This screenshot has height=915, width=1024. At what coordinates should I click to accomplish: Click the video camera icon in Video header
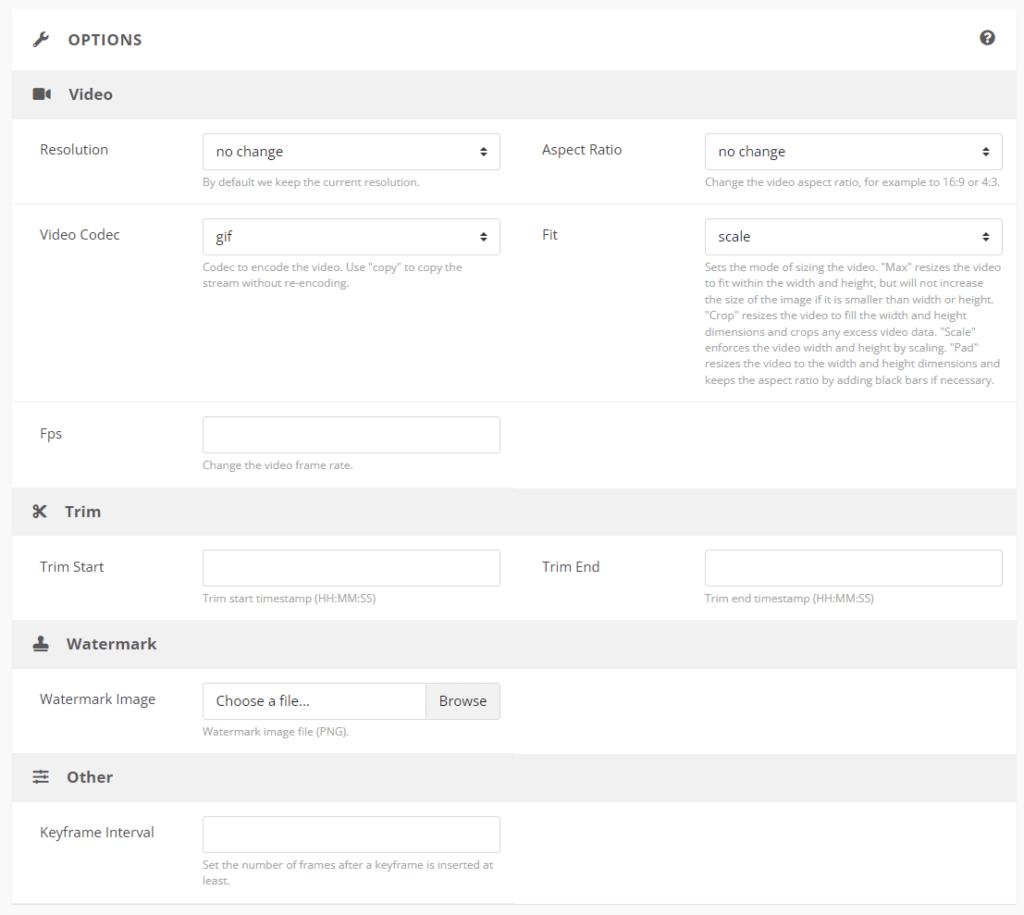point(42,94)
